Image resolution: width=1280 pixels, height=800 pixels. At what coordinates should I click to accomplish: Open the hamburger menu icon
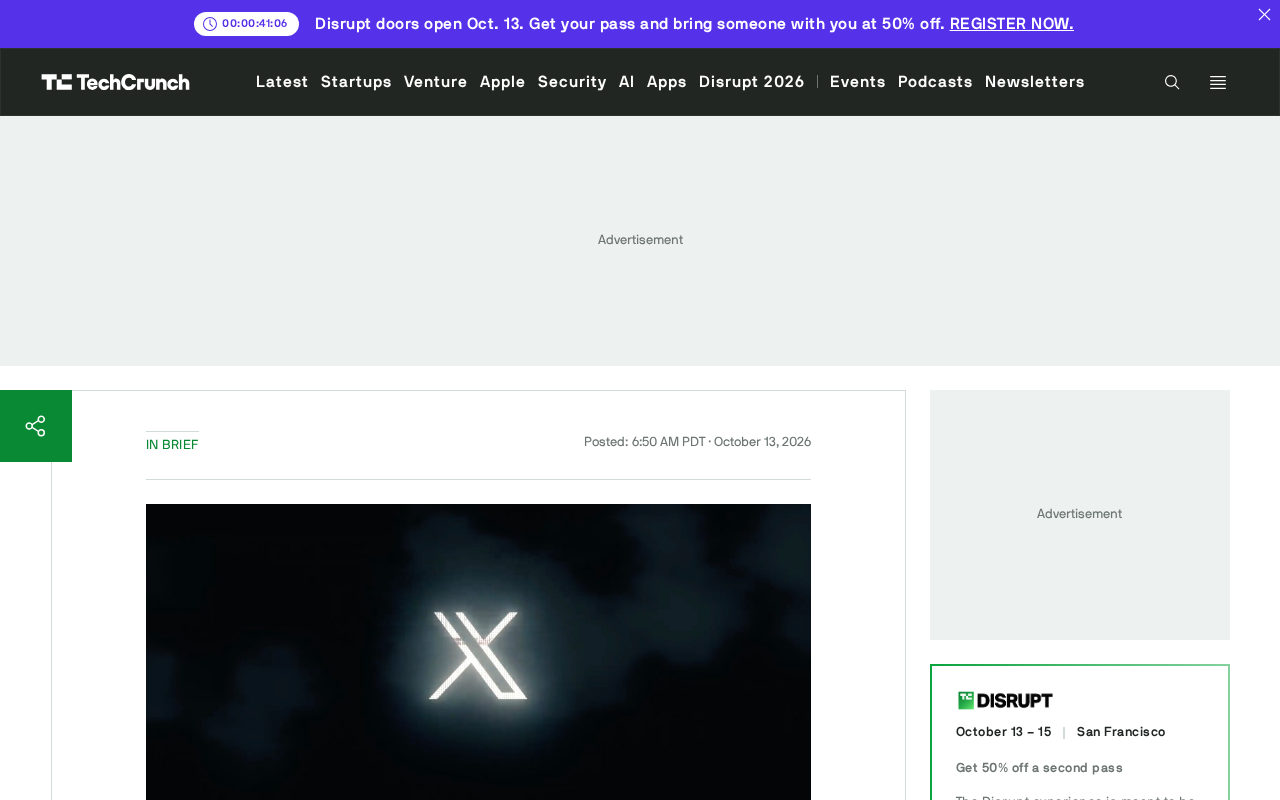tap(1218, 82)
